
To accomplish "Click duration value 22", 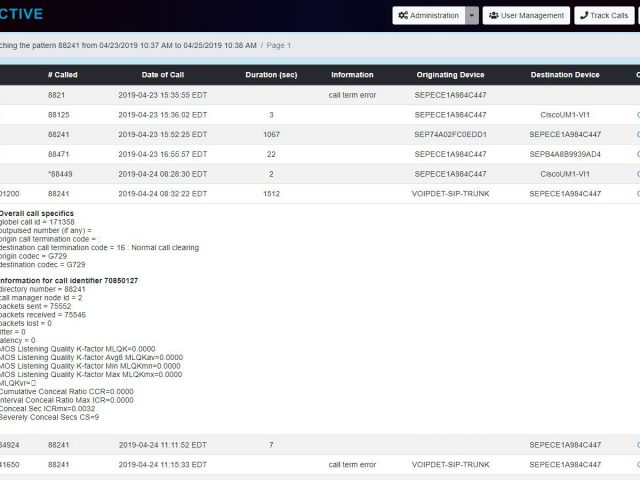I will pyautogui.click(x=271, y=154).
